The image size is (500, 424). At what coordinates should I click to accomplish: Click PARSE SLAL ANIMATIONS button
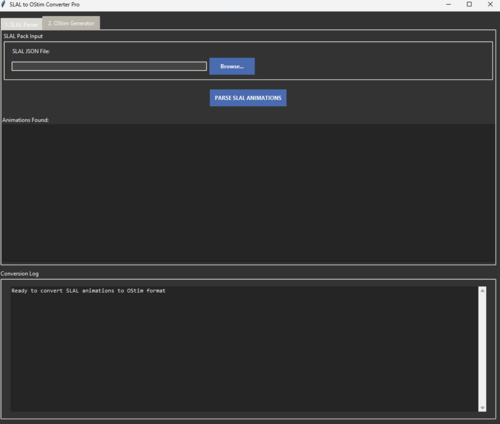(248, 98)
